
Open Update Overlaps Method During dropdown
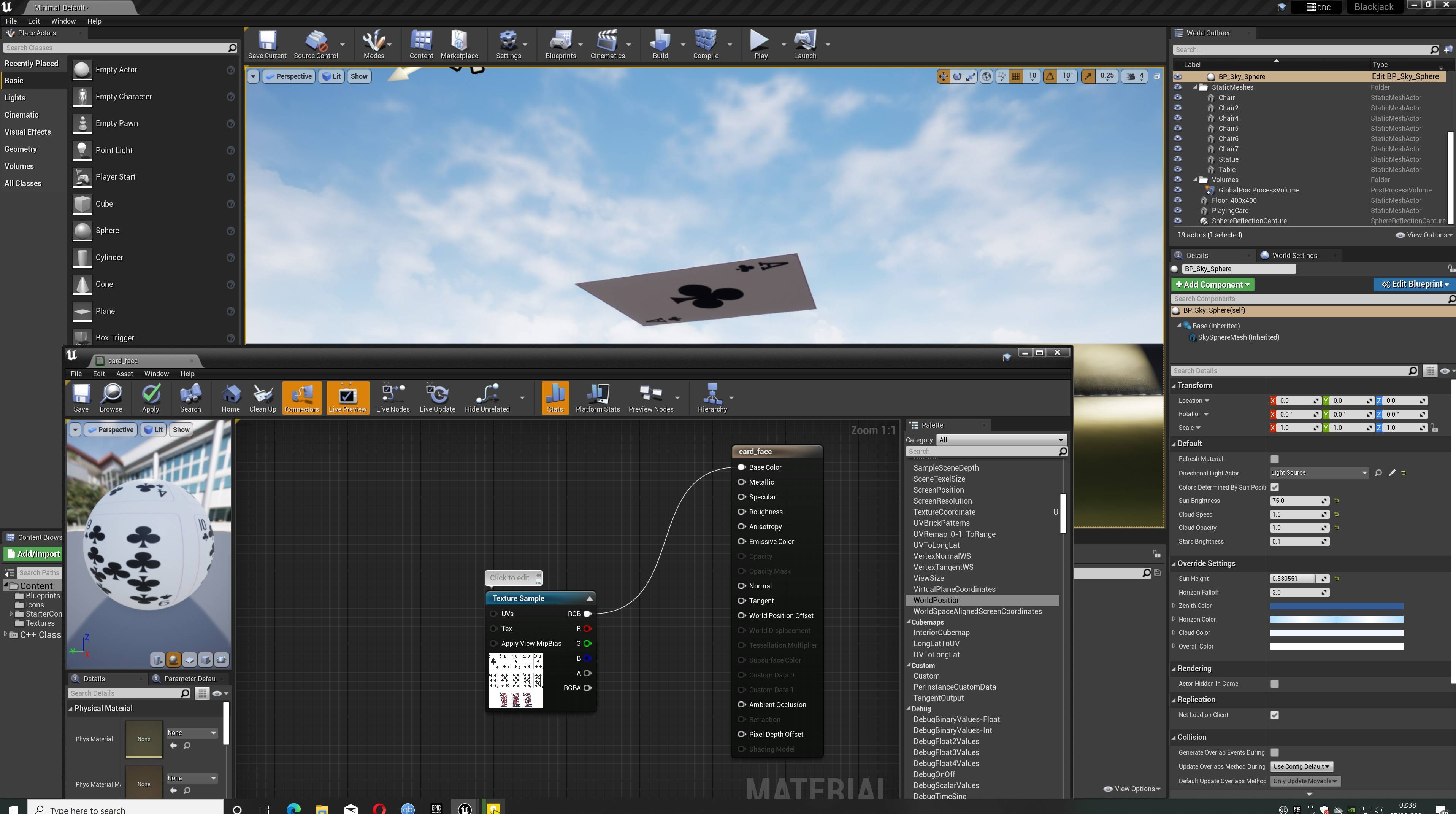1301,766
